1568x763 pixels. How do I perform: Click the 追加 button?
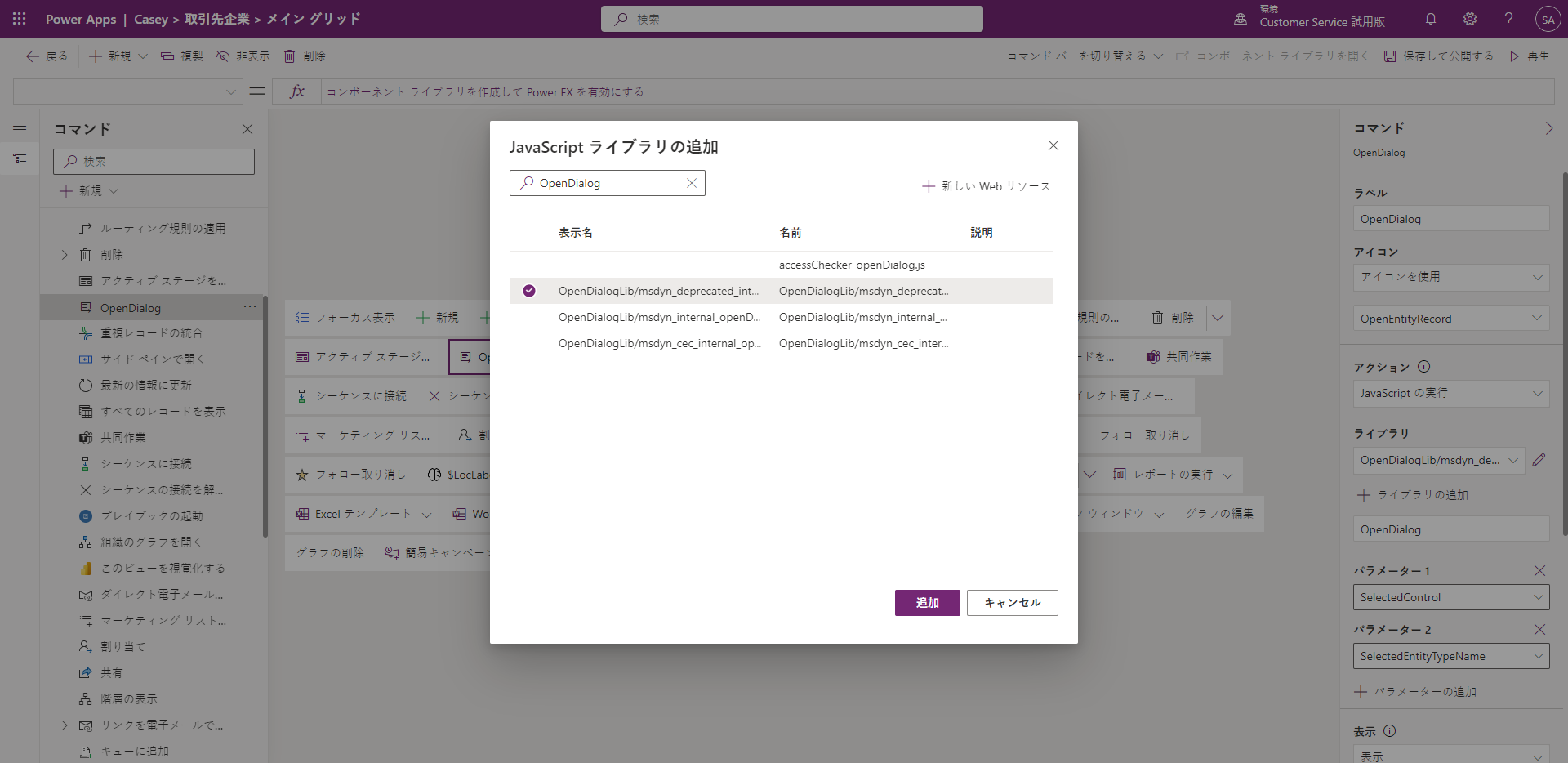click(928, 603)
